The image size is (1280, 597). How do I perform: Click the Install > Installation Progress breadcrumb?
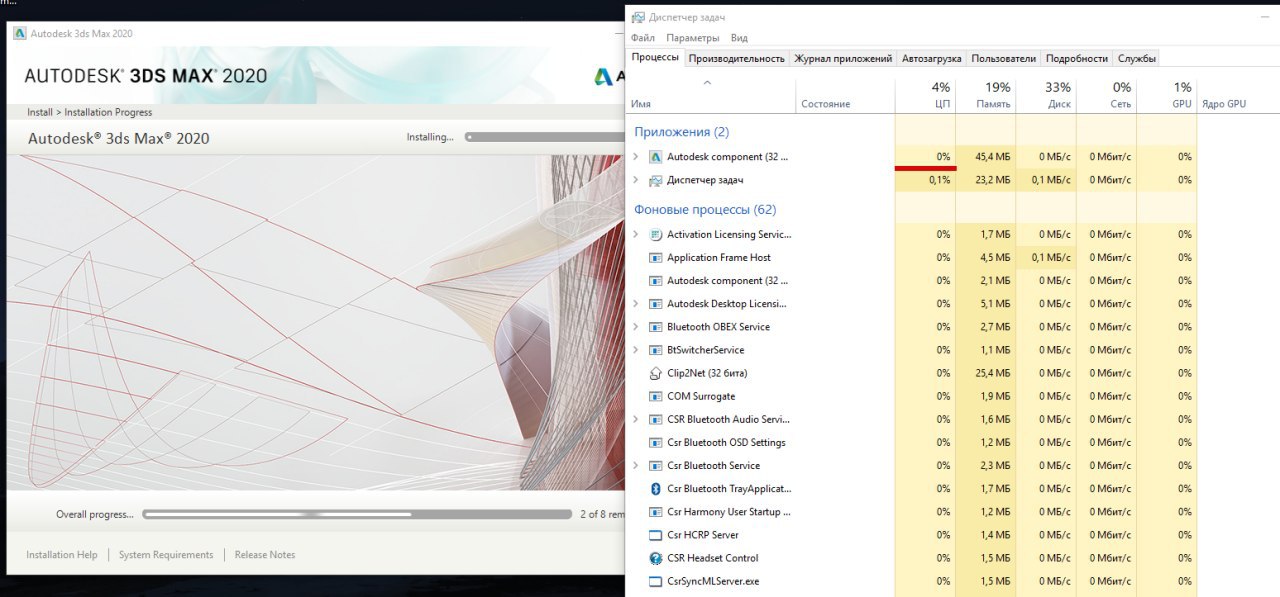(89, 112)
